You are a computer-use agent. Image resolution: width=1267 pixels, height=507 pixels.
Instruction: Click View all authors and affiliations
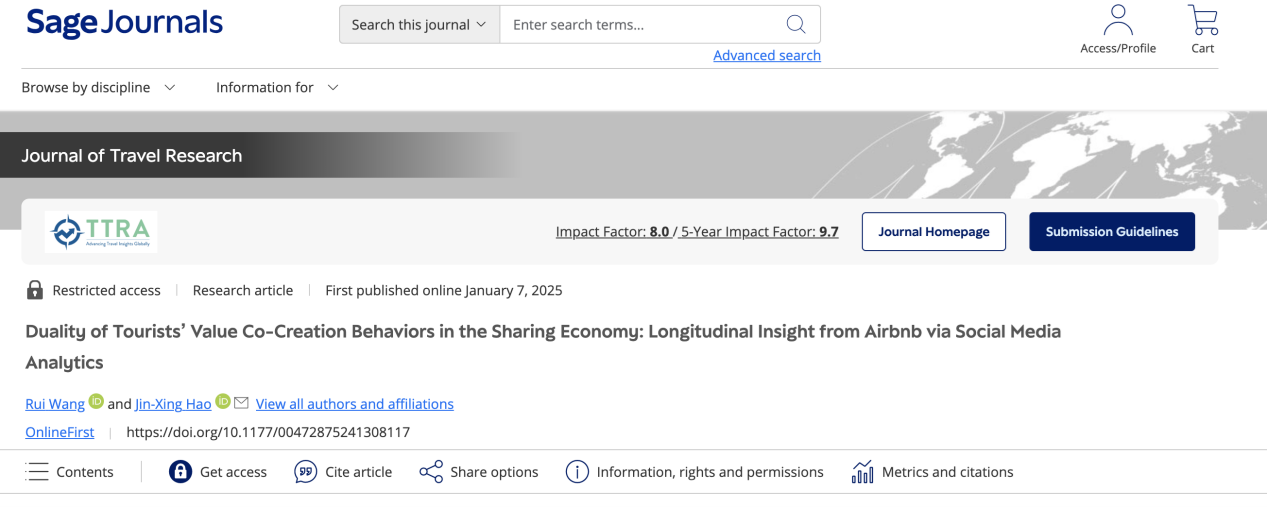point(355,404)
